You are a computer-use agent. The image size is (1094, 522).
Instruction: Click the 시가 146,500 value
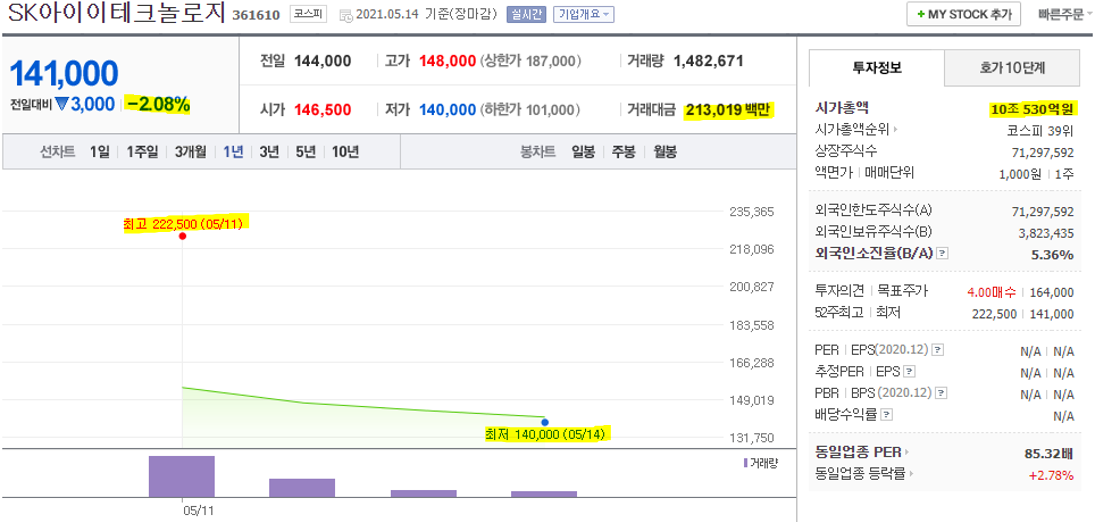pyautogui.click(x=322, y=110)
